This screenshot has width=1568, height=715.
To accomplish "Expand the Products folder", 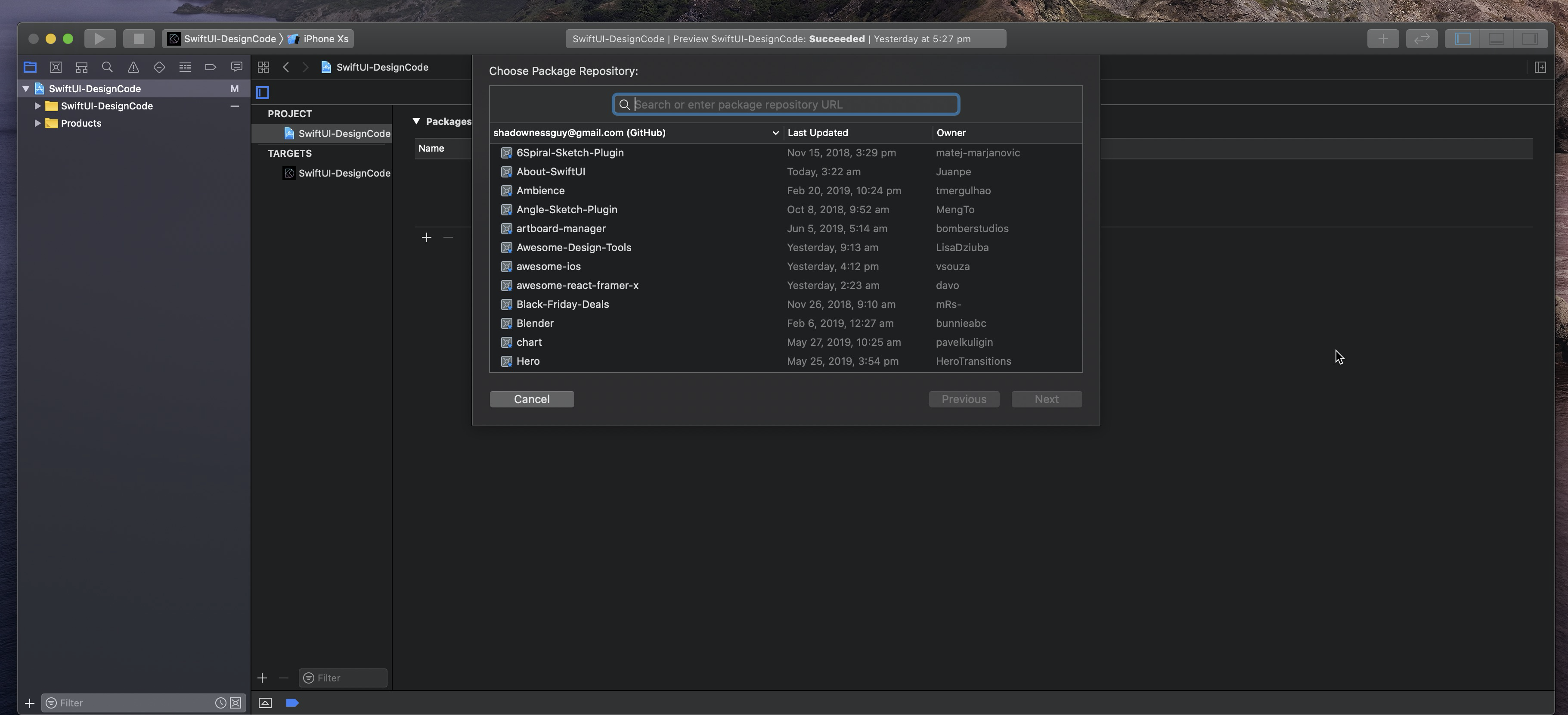I will (38, 123).
